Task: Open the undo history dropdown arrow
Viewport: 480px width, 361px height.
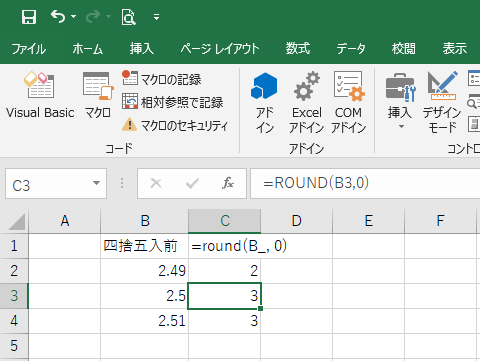Action: pyautogui.click(x=74, y=16)
